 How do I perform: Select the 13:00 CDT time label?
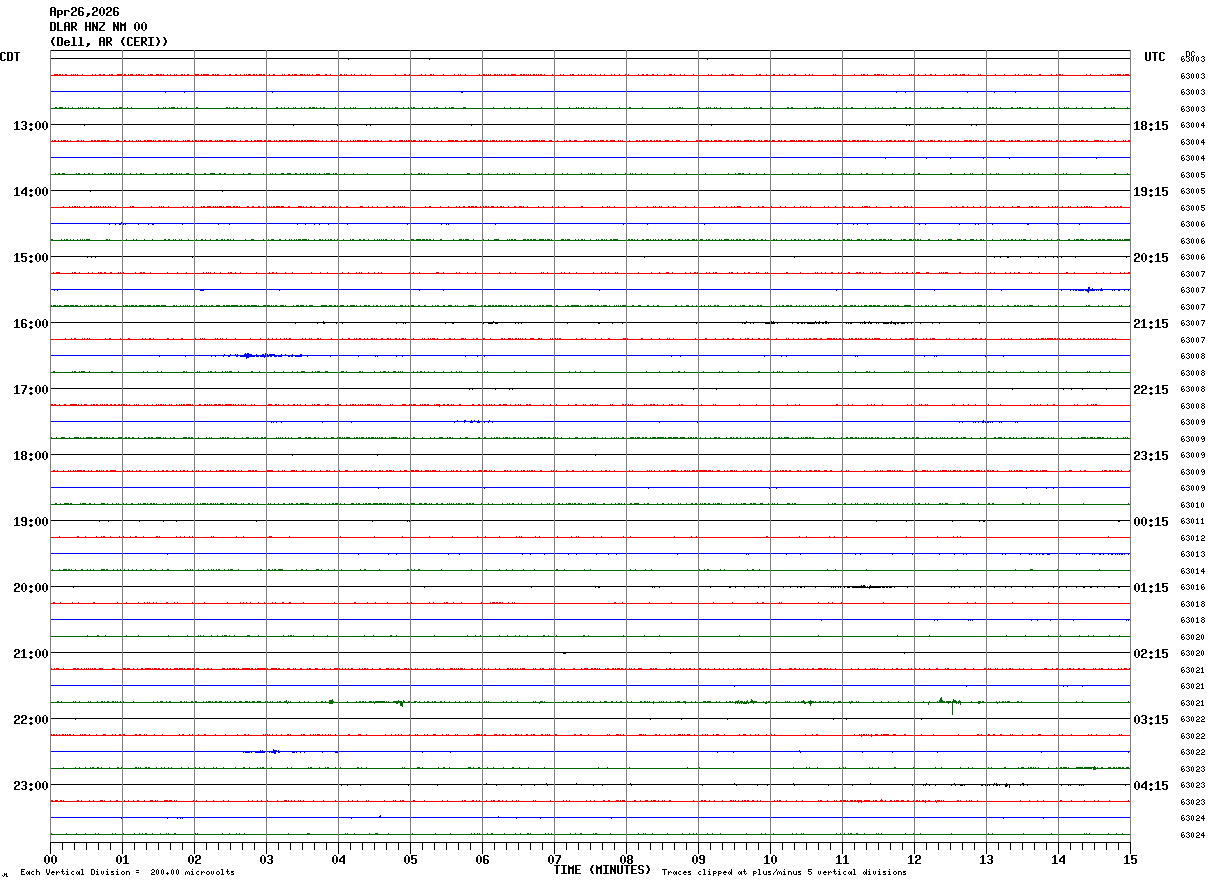pyautogui.click(x=30, y=126)
